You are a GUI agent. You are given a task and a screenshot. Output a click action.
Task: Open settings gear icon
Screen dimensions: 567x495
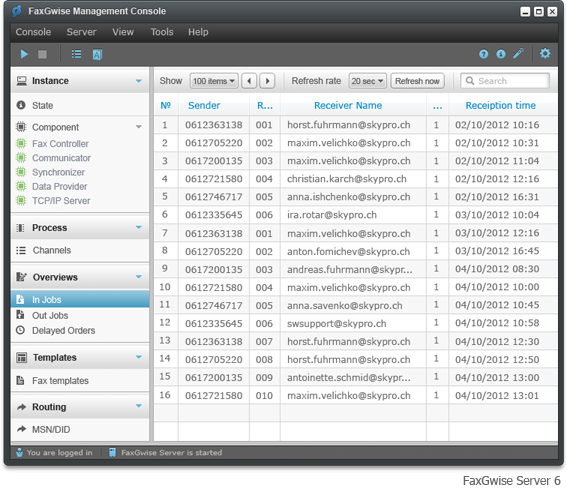click(545, 54)
